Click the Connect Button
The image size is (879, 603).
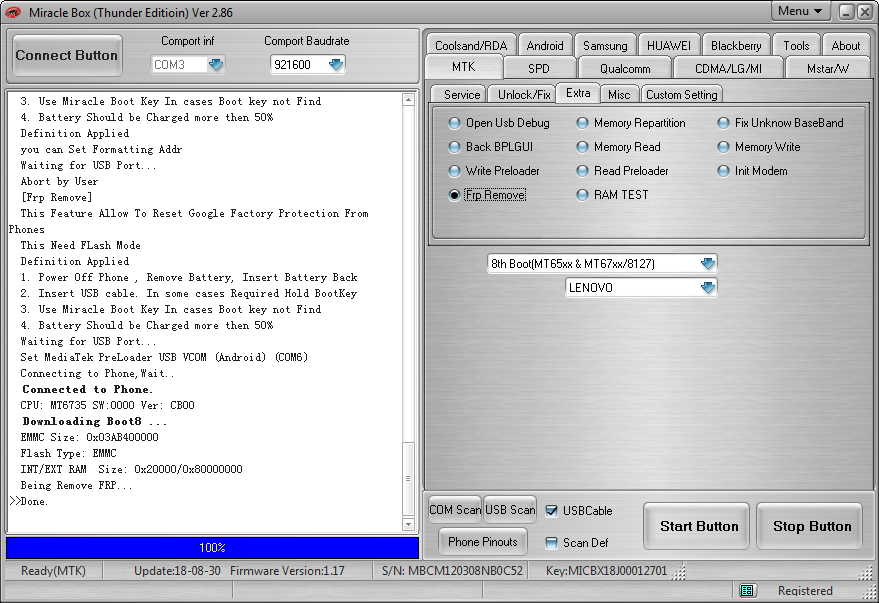point(67,55)
